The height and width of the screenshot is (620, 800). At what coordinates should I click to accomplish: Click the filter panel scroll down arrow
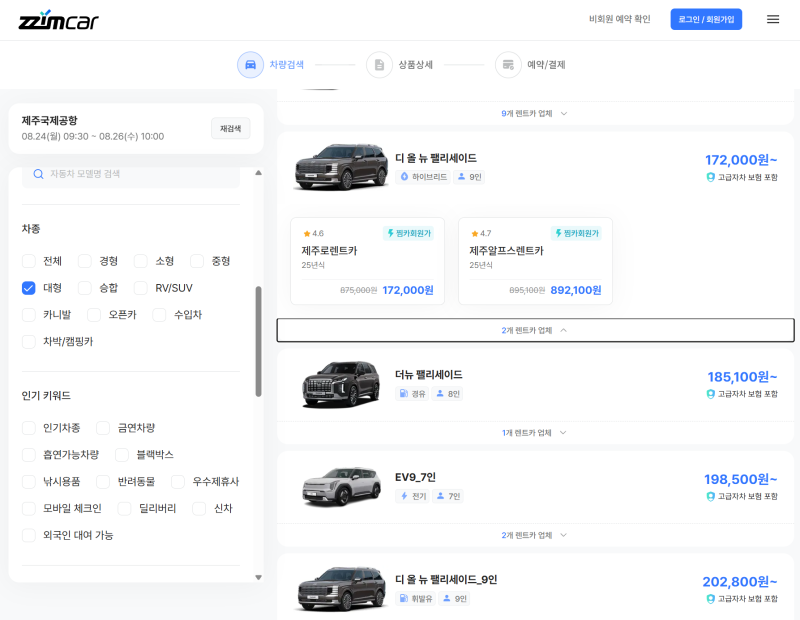[x=259, y=578]
